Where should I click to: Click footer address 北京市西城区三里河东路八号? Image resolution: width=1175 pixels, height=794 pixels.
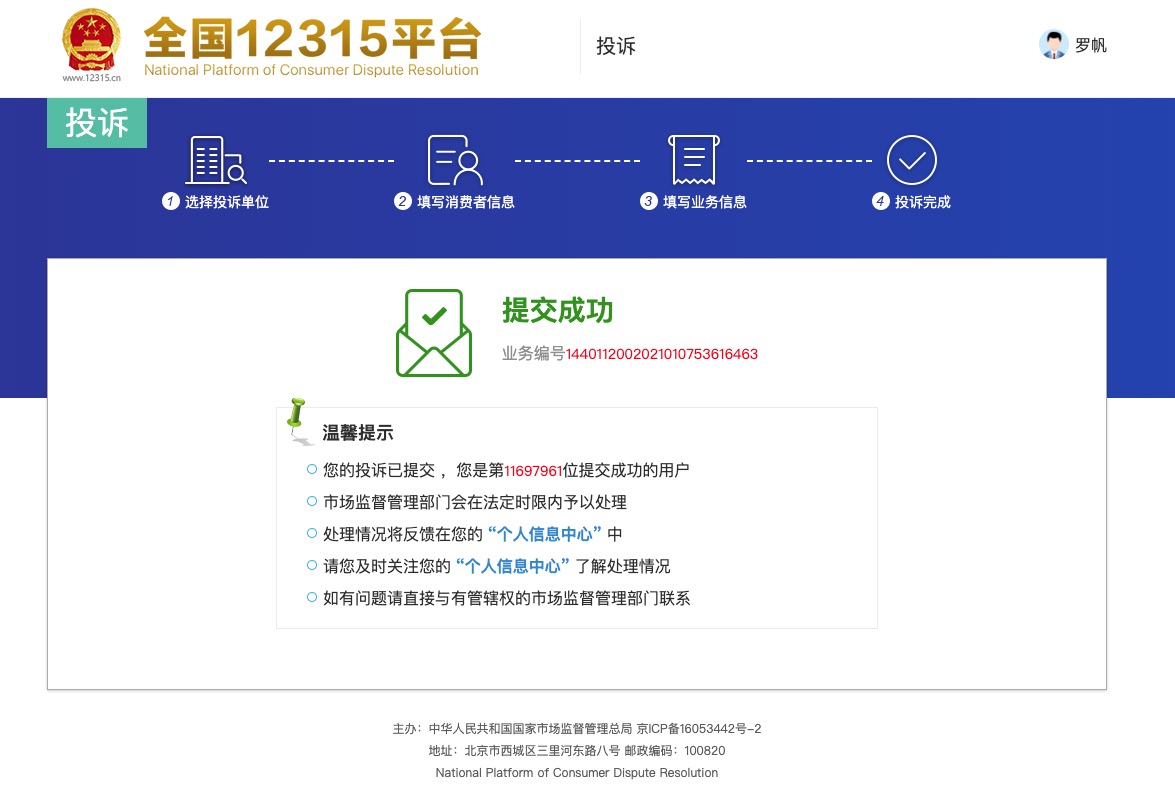coord(542,751)
